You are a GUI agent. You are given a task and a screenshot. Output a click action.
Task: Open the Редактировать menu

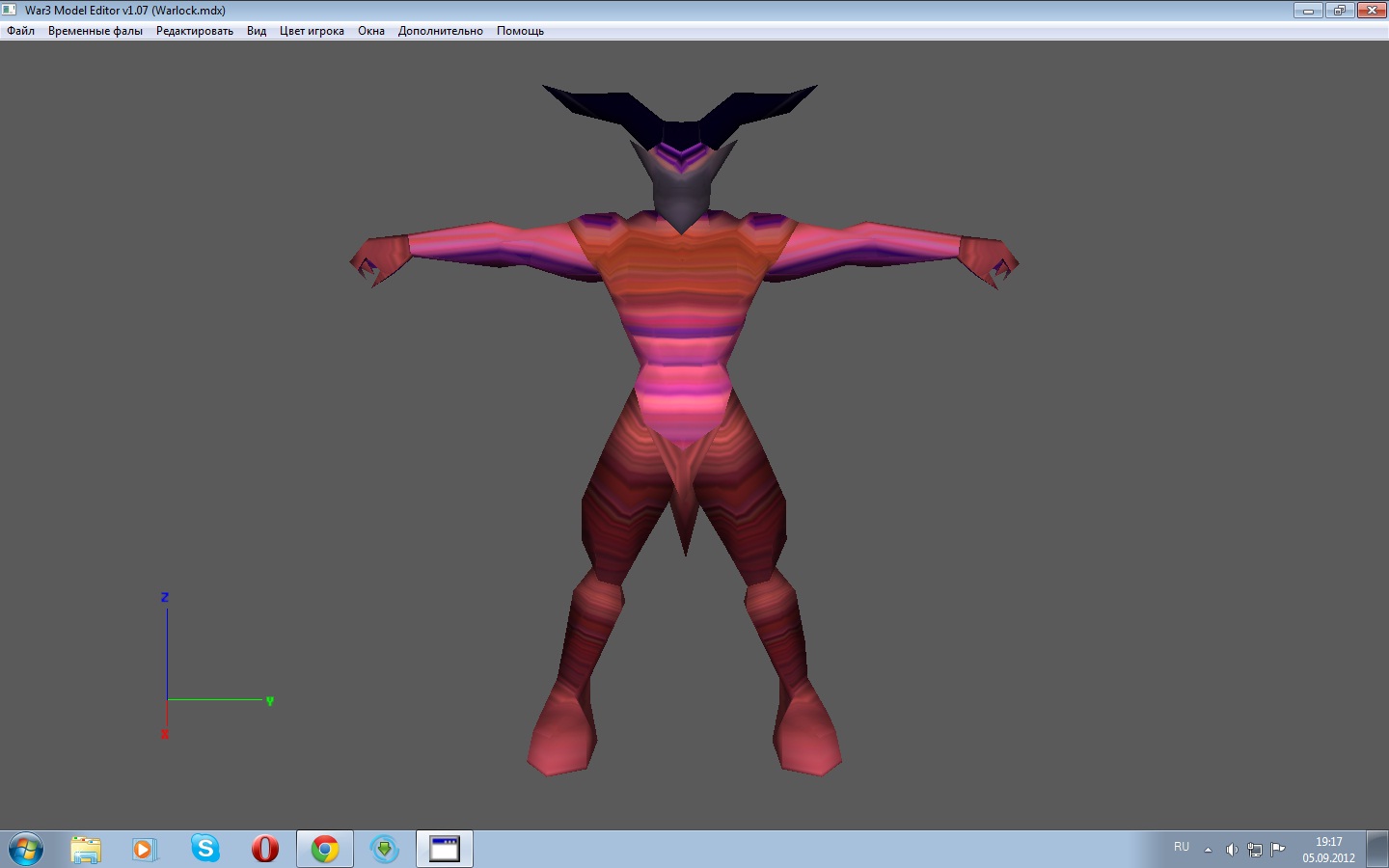coord(194,31)
